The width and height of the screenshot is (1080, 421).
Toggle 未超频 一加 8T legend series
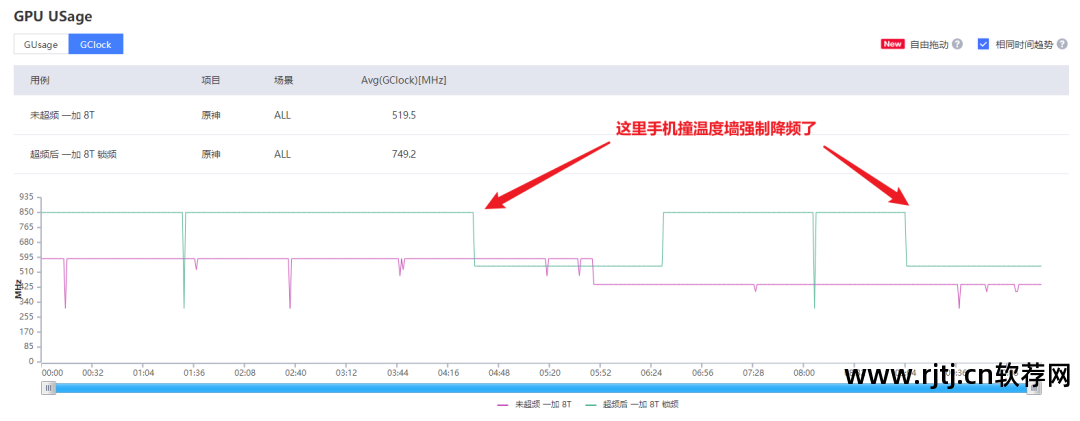click(x=534, y=404)
